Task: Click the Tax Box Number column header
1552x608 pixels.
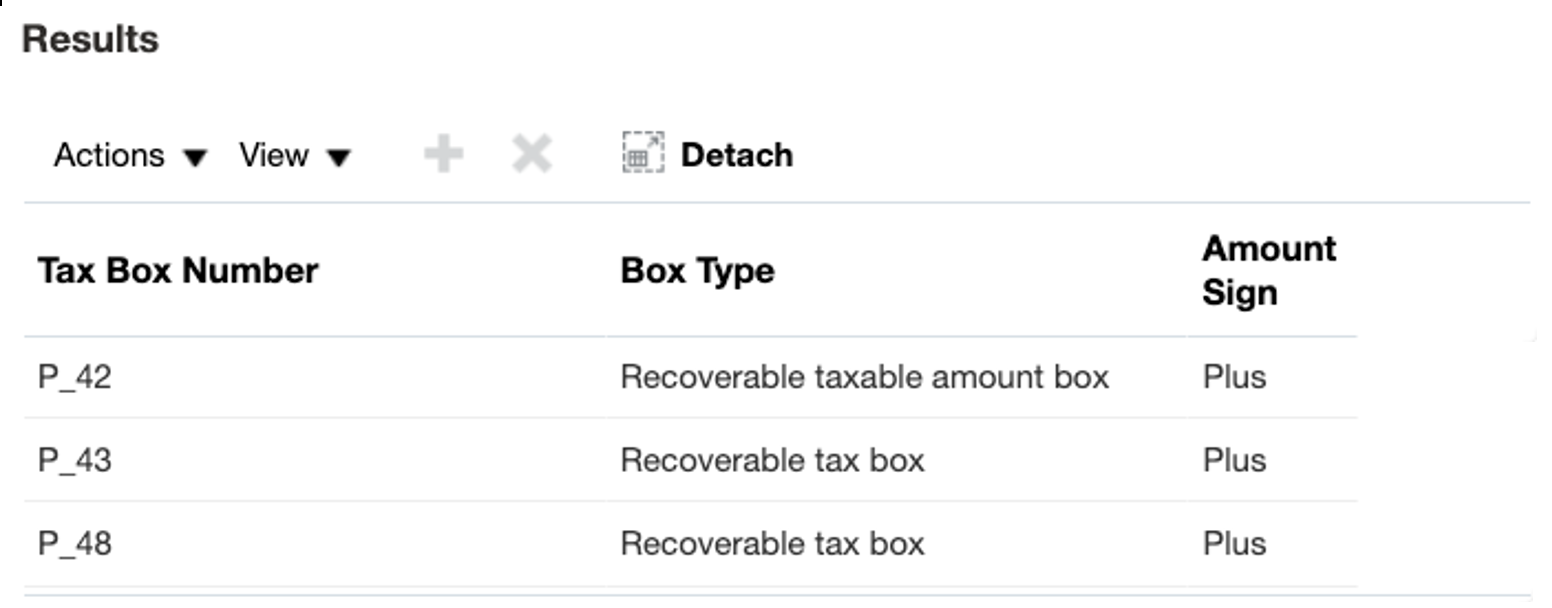Action: [x=176, y=270]
